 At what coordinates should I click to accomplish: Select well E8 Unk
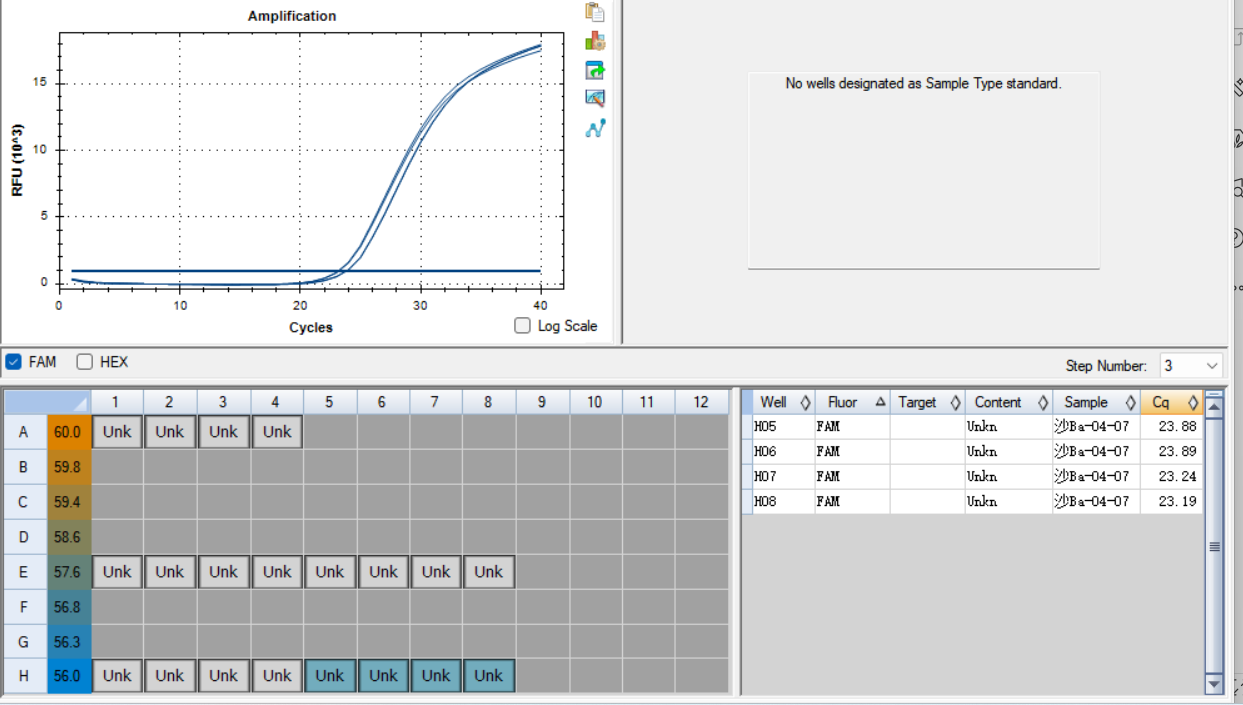[x=489, y=572]
